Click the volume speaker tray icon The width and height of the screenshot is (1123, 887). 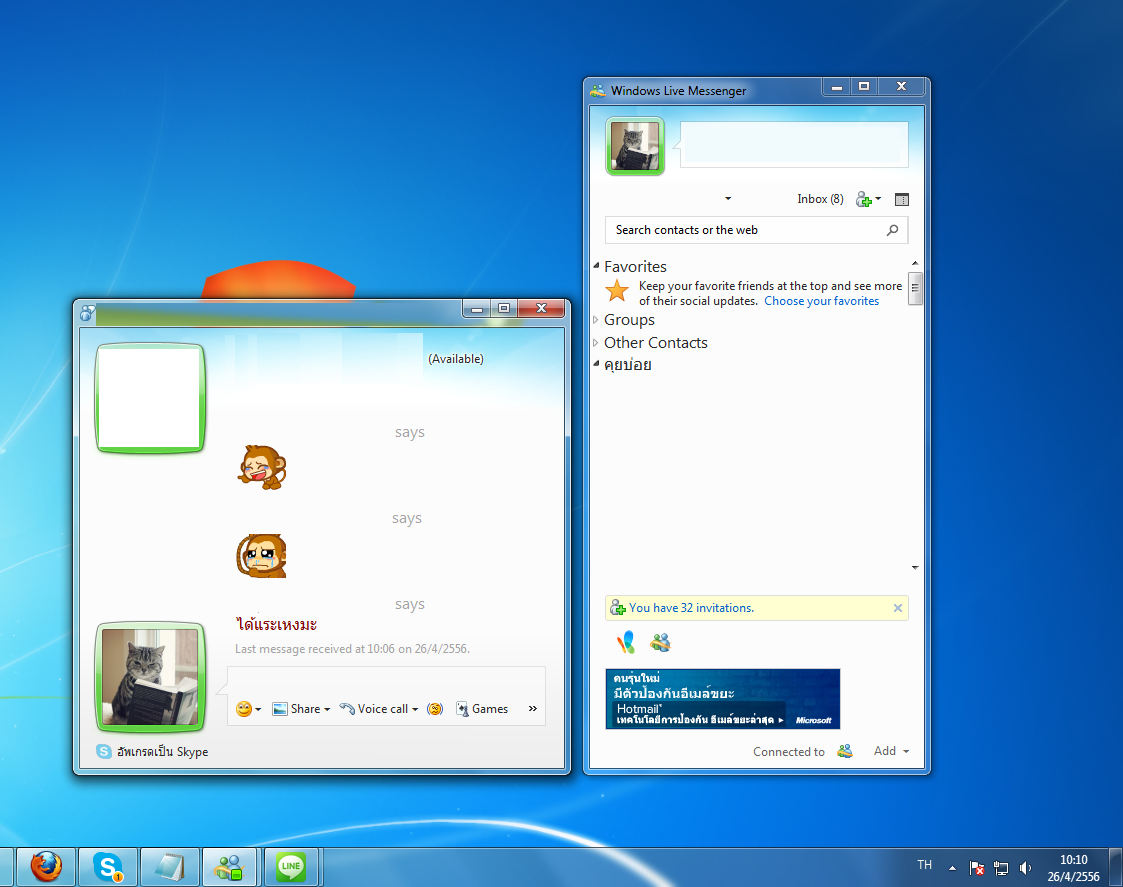click(x=1026, y=868)
